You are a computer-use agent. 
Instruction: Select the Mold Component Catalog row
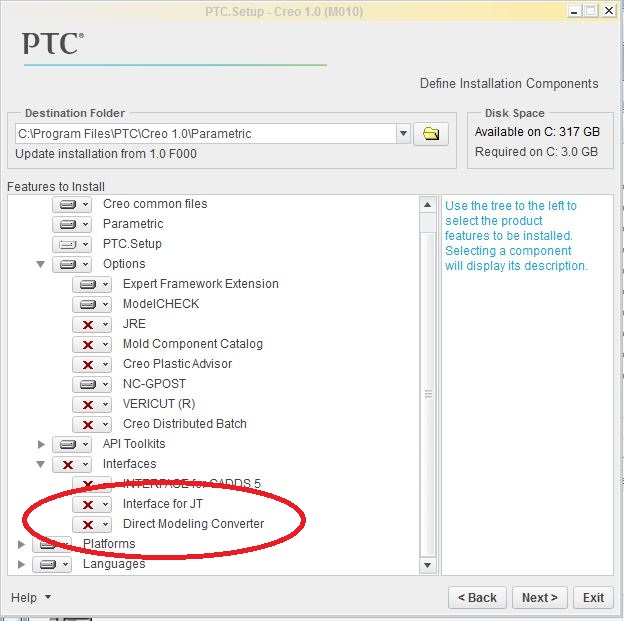click(x=193, y=344)
